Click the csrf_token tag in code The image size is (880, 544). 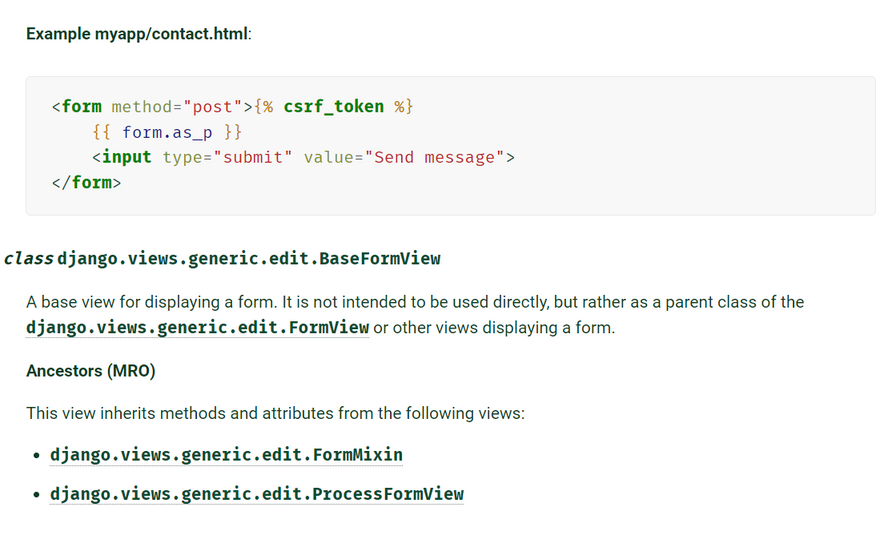point(333,106)
